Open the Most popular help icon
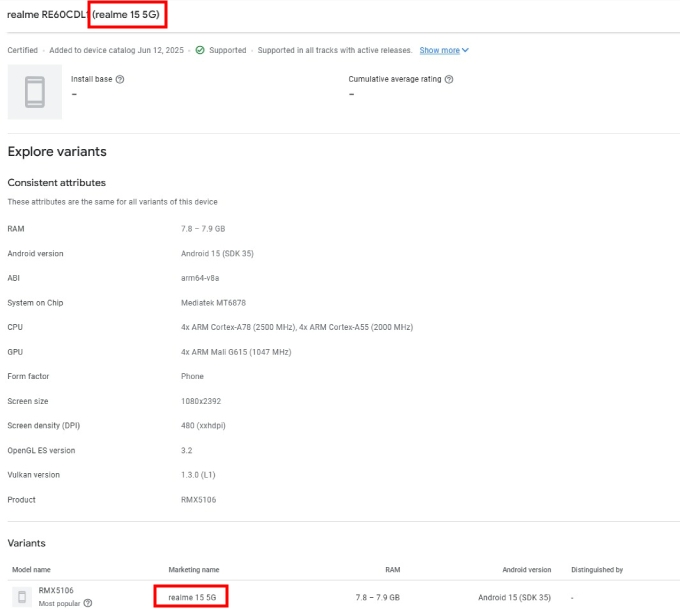The width and height of the screenshot is (680, 615). pos(88,603)
